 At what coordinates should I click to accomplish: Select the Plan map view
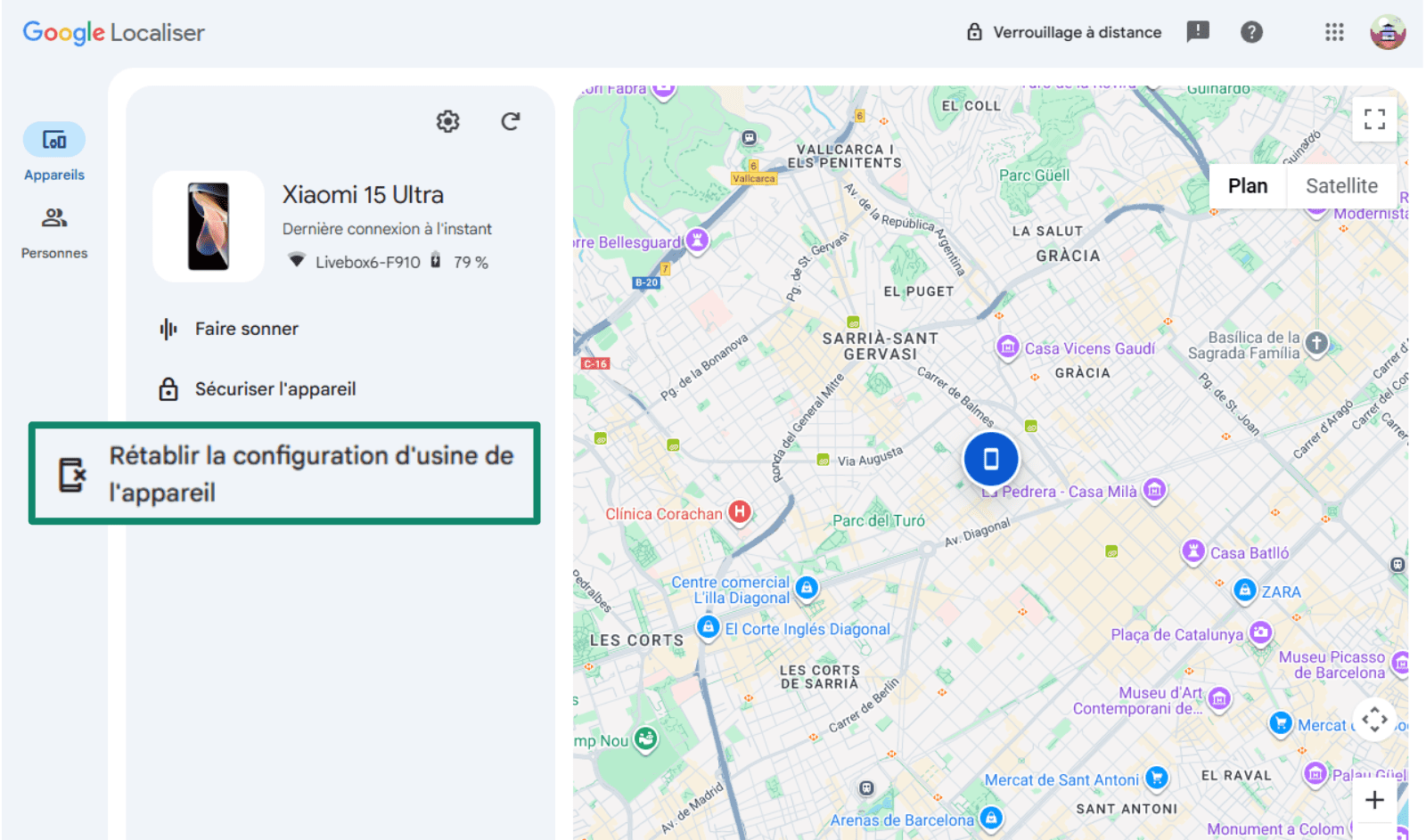(1248, 186)
